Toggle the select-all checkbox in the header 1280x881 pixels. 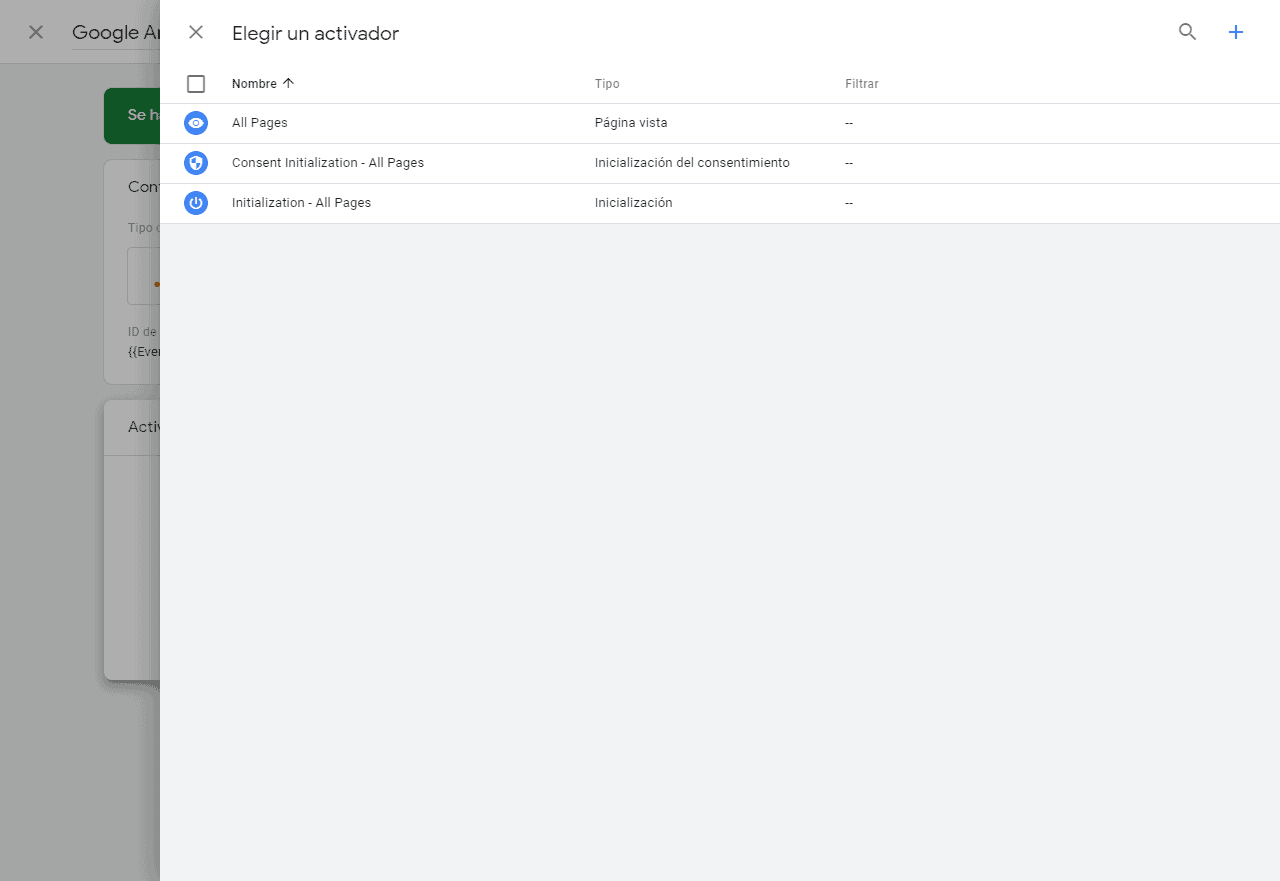tap(196, 84)
